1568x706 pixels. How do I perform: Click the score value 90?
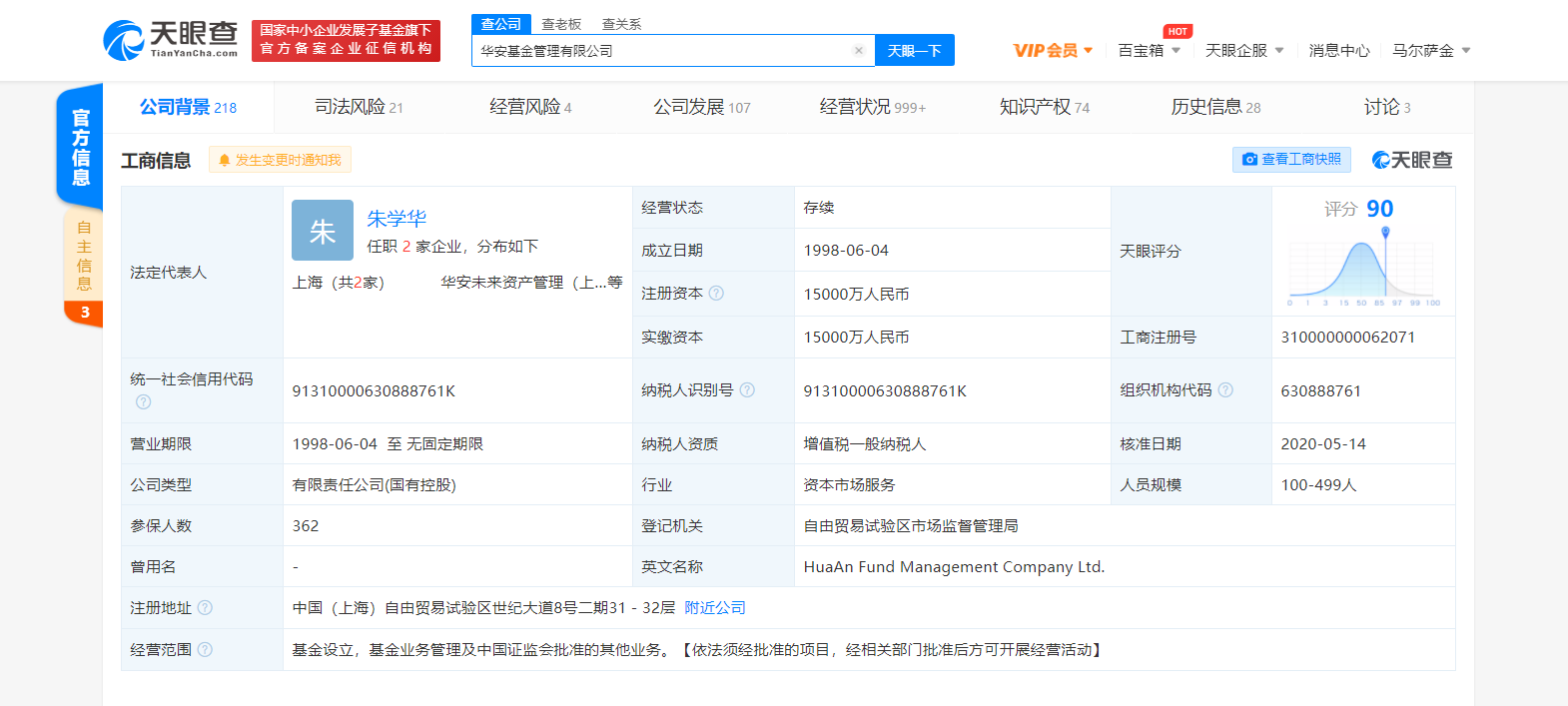click(1380, 209)
